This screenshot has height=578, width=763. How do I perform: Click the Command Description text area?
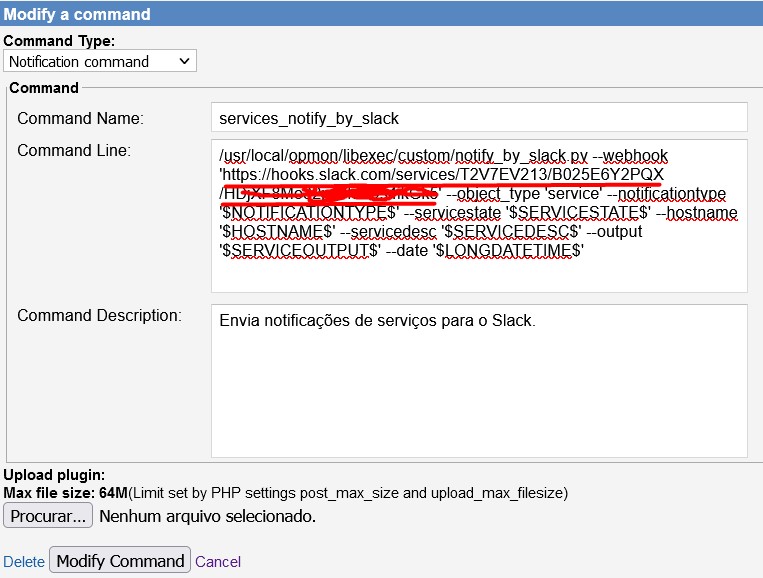click(x=479, y=381)
